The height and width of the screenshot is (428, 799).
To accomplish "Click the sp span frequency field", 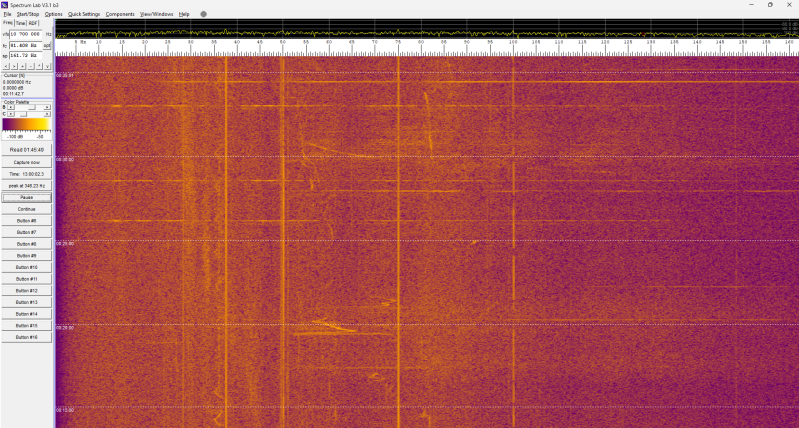I will 25,56.
